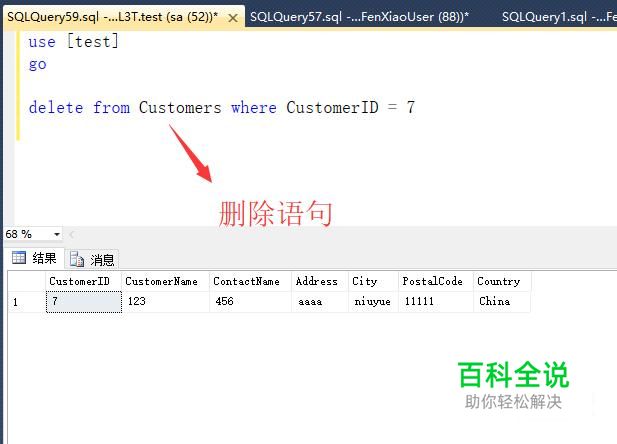617x444 pixels.
Task: Select the City column header
Action: click(373, 281)
